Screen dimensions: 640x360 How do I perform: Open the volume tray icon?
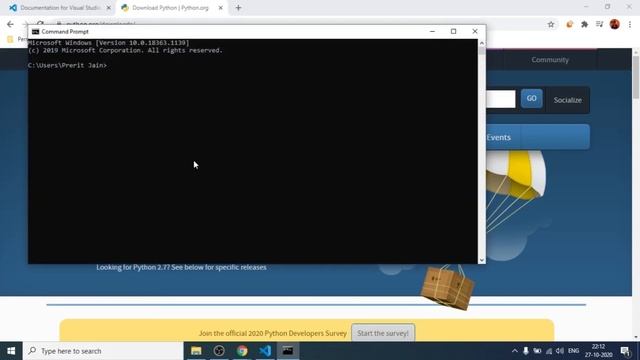[560, 351]
